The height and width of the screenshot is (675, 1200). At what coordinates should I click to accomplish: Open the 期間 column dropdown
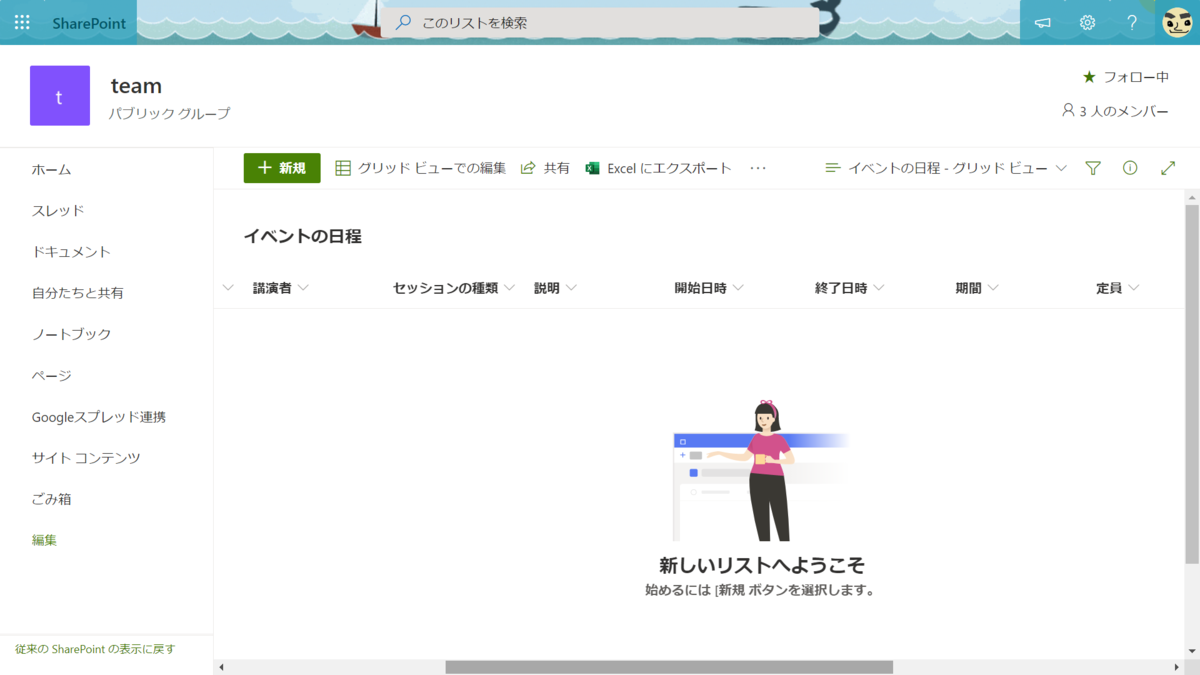[977, 288]
